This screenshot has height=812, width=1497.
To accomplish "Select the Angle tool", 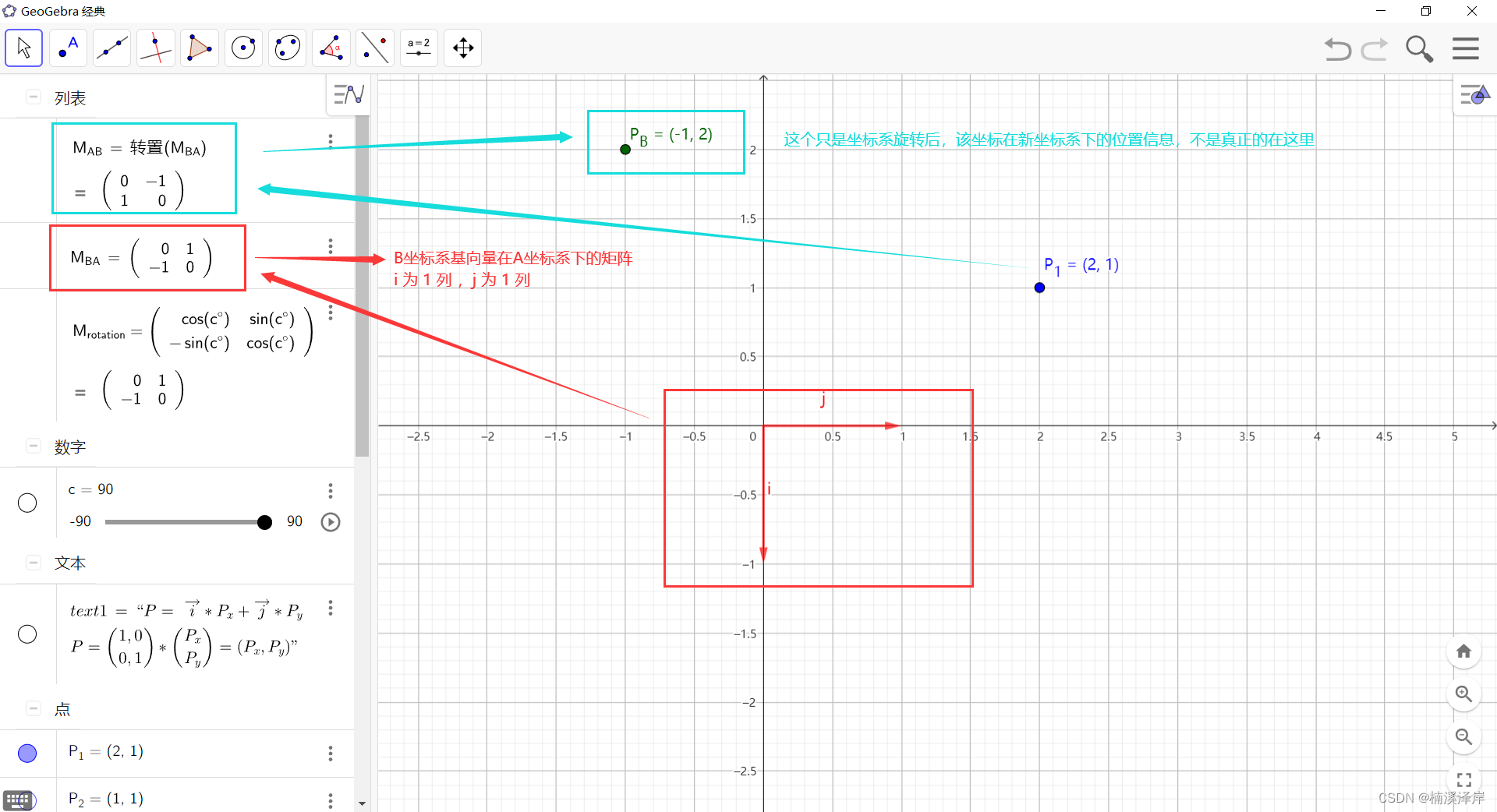I will [331, 48].
